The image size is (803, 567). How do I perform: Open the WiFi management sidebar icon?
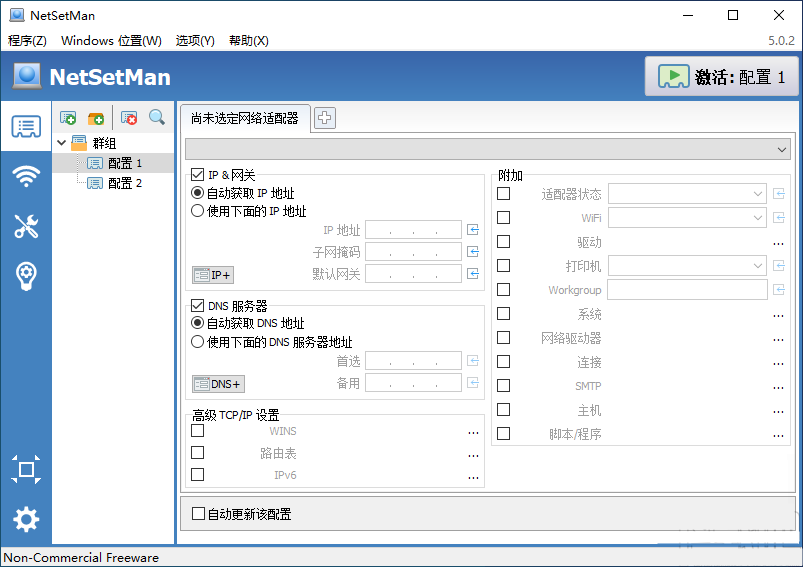click(x=26, y=176)
